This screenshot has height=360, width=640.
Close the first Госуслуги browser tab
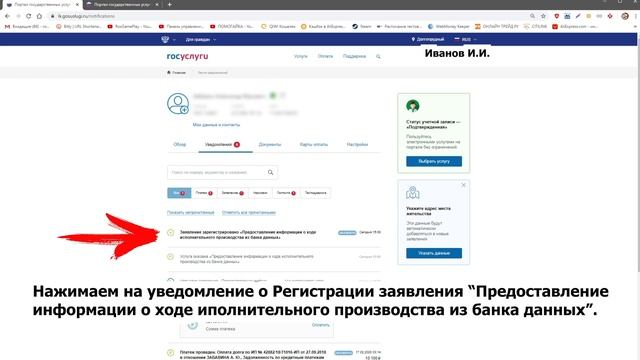tap(77, 4)
